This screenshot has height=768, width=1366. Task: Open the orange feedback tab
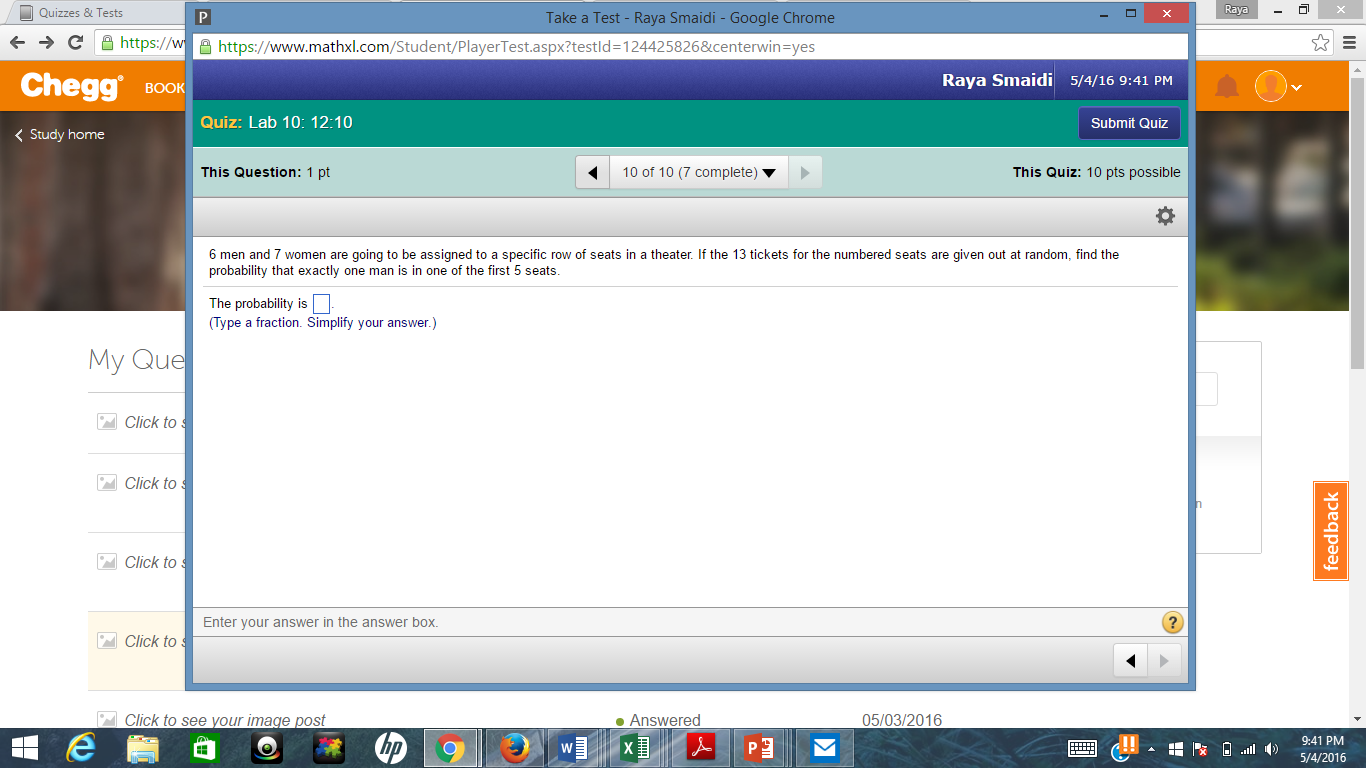tap(1330, 531)
